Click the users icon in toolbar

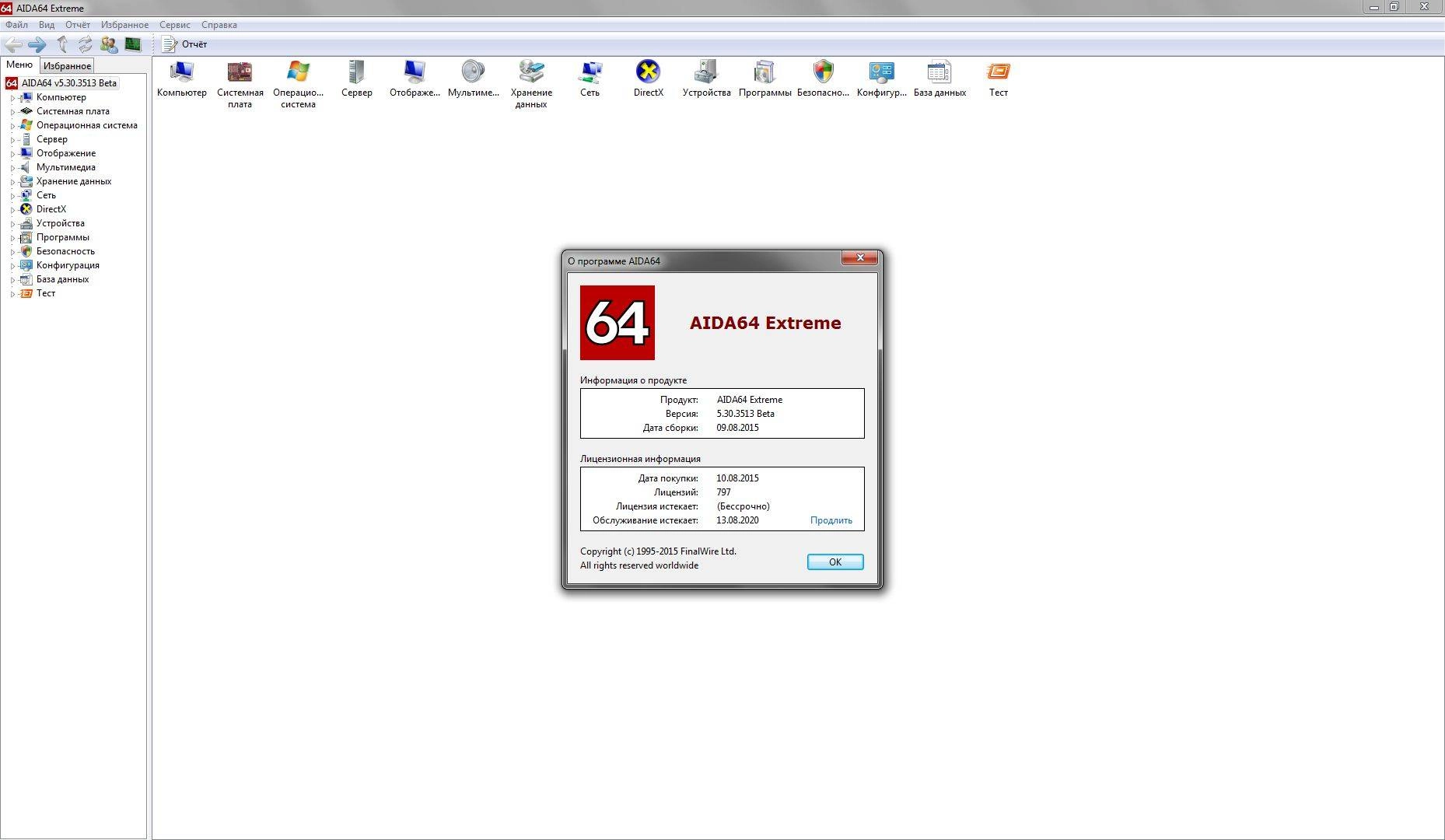109,44
